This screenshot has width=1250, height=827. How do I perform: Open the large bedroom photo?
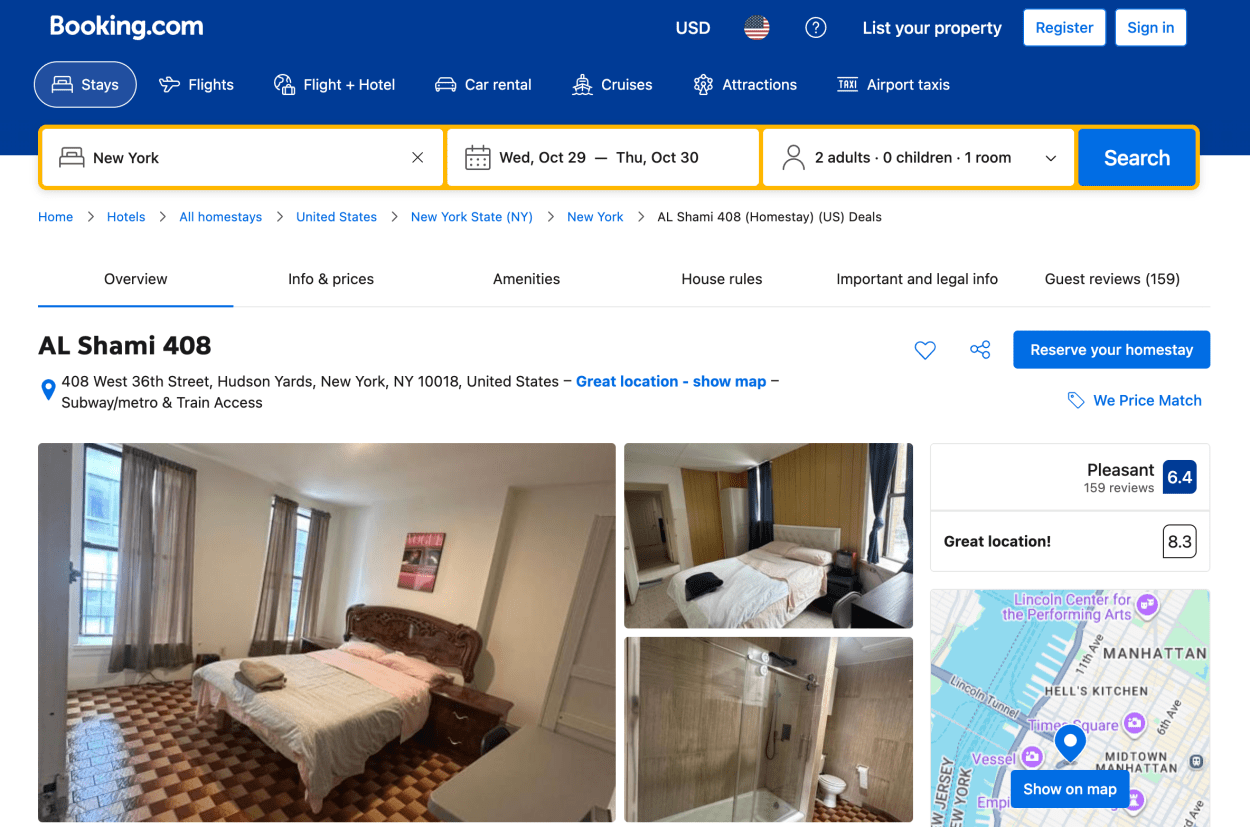(327, 633)
